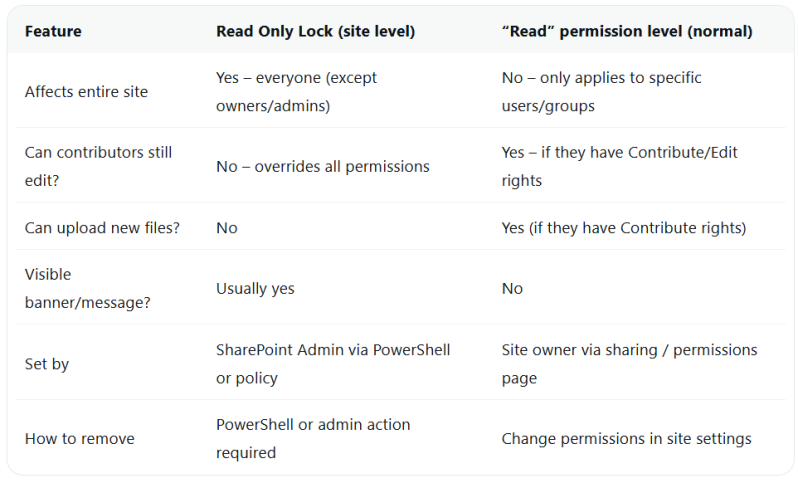Viewport: 798px width, 483px height.
Task: Click 'SharePoint Admin via PowerShell or policy'
Action: pyautogui.click(x=333, y=364)
